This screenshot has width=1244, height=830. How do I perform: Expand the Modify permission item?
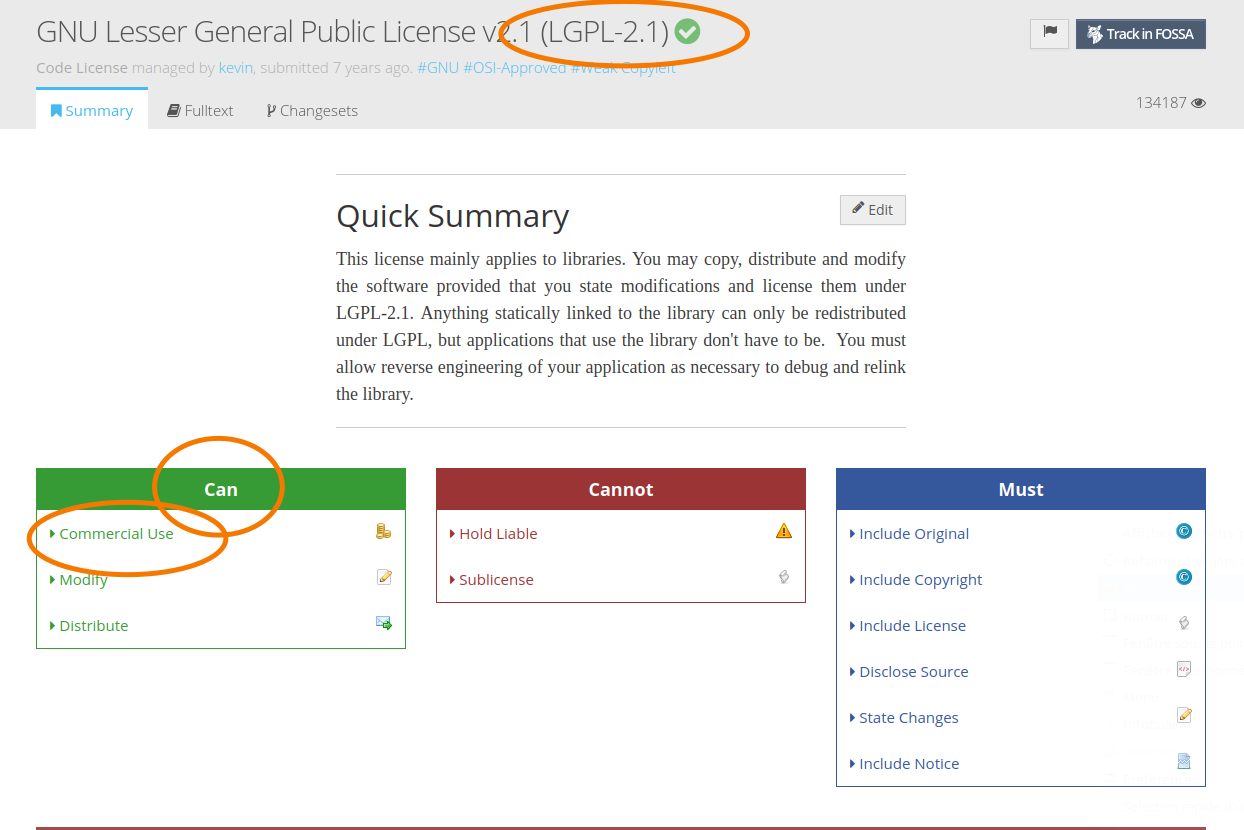click(79, 580)
